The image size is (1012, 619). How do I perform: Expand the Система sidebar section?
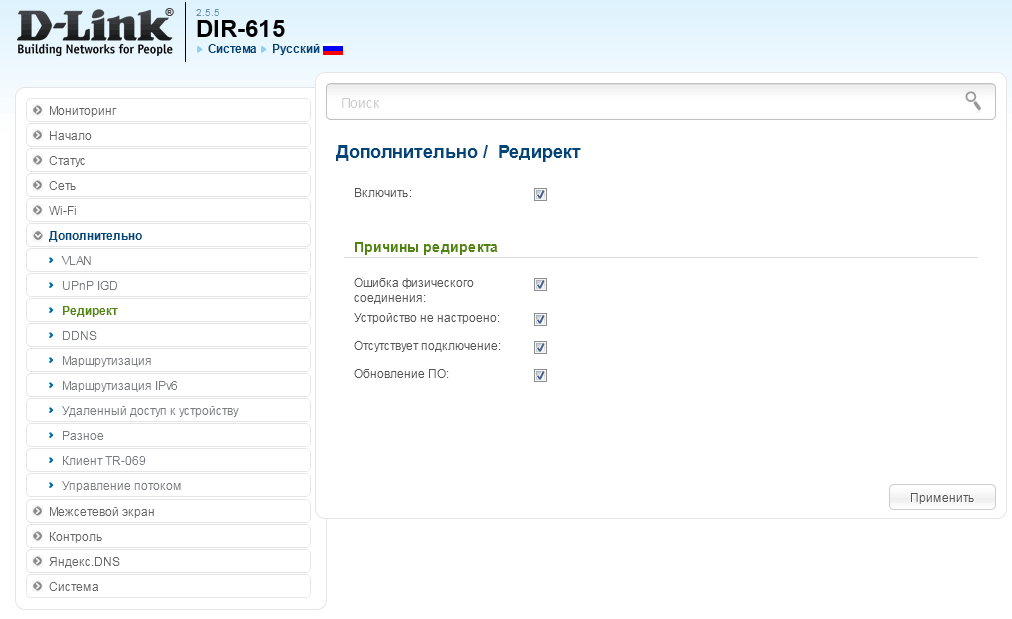tap(168, 587)
